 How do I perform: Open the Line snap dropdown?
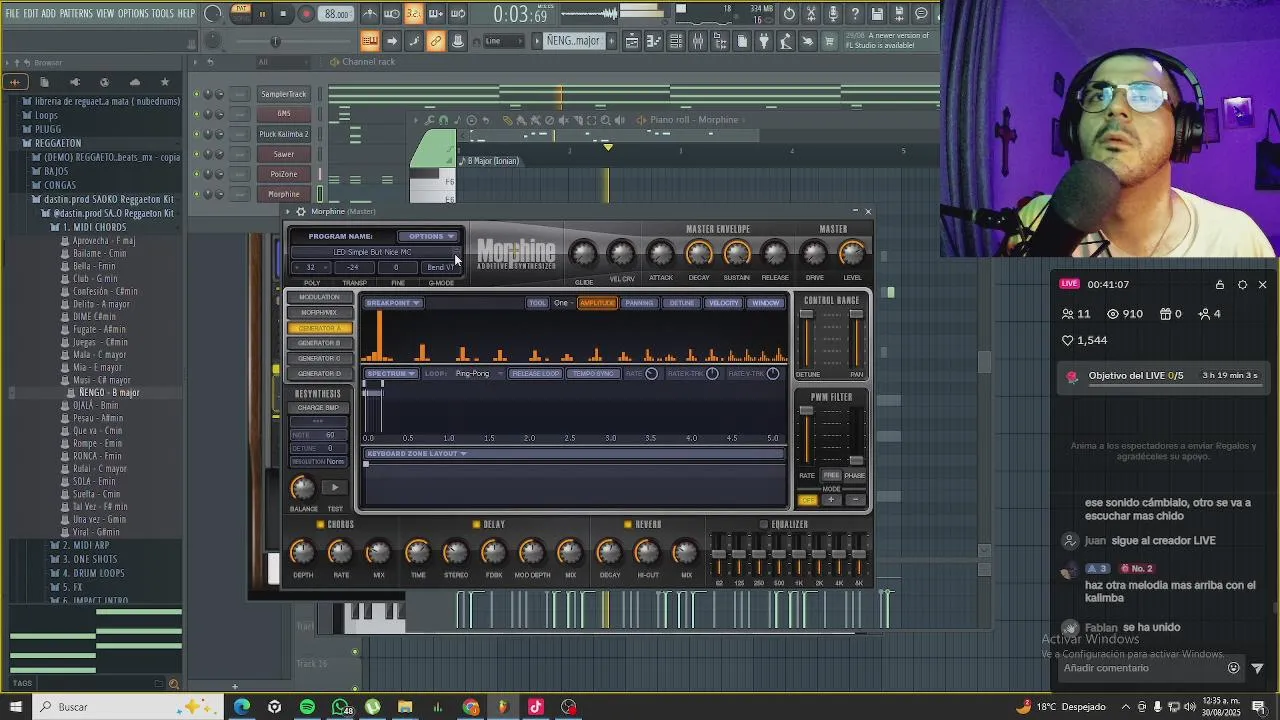[x=503, y=41]
